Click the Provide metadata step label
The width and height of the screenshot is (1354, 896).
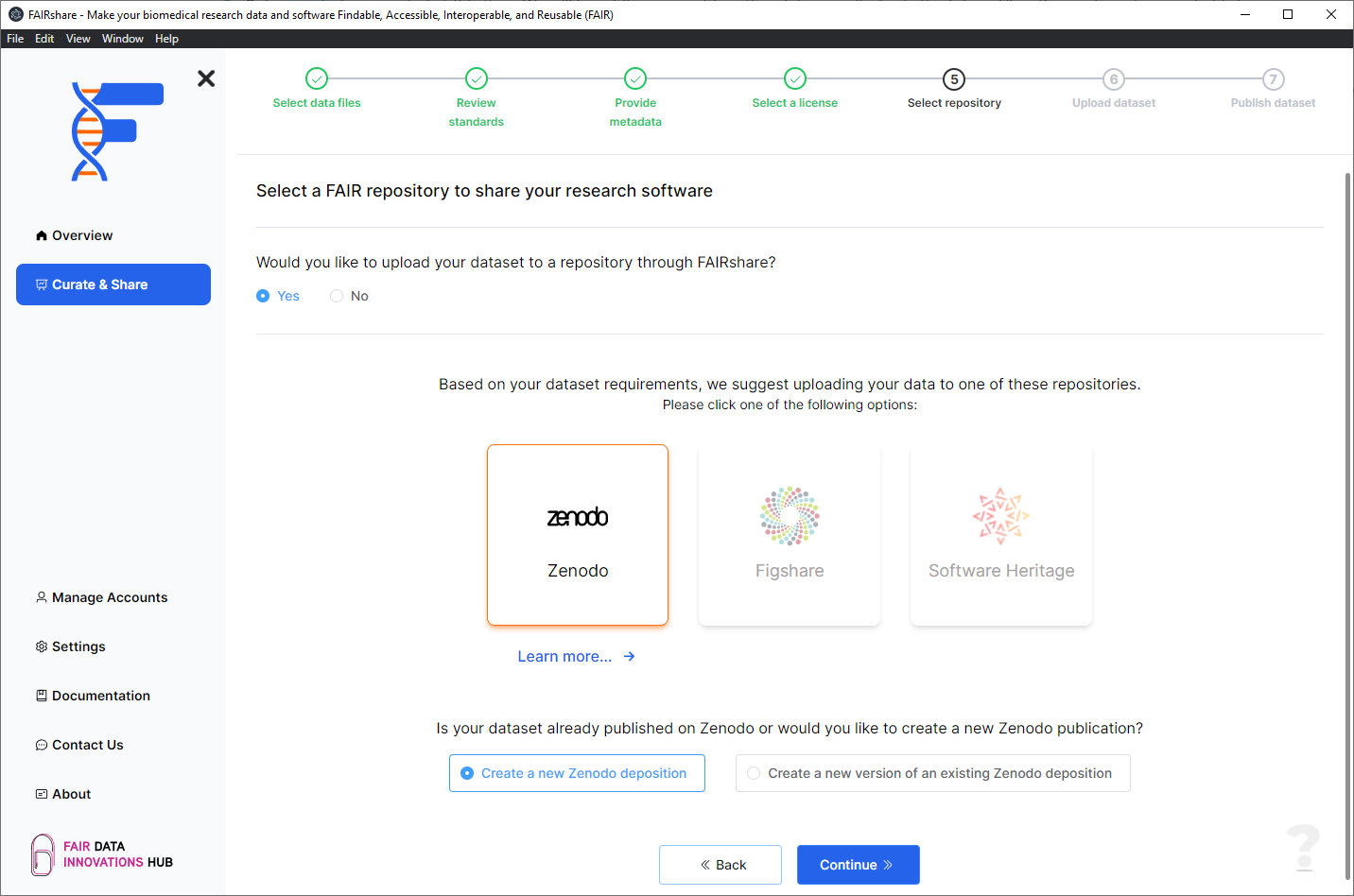click(635, 112)
